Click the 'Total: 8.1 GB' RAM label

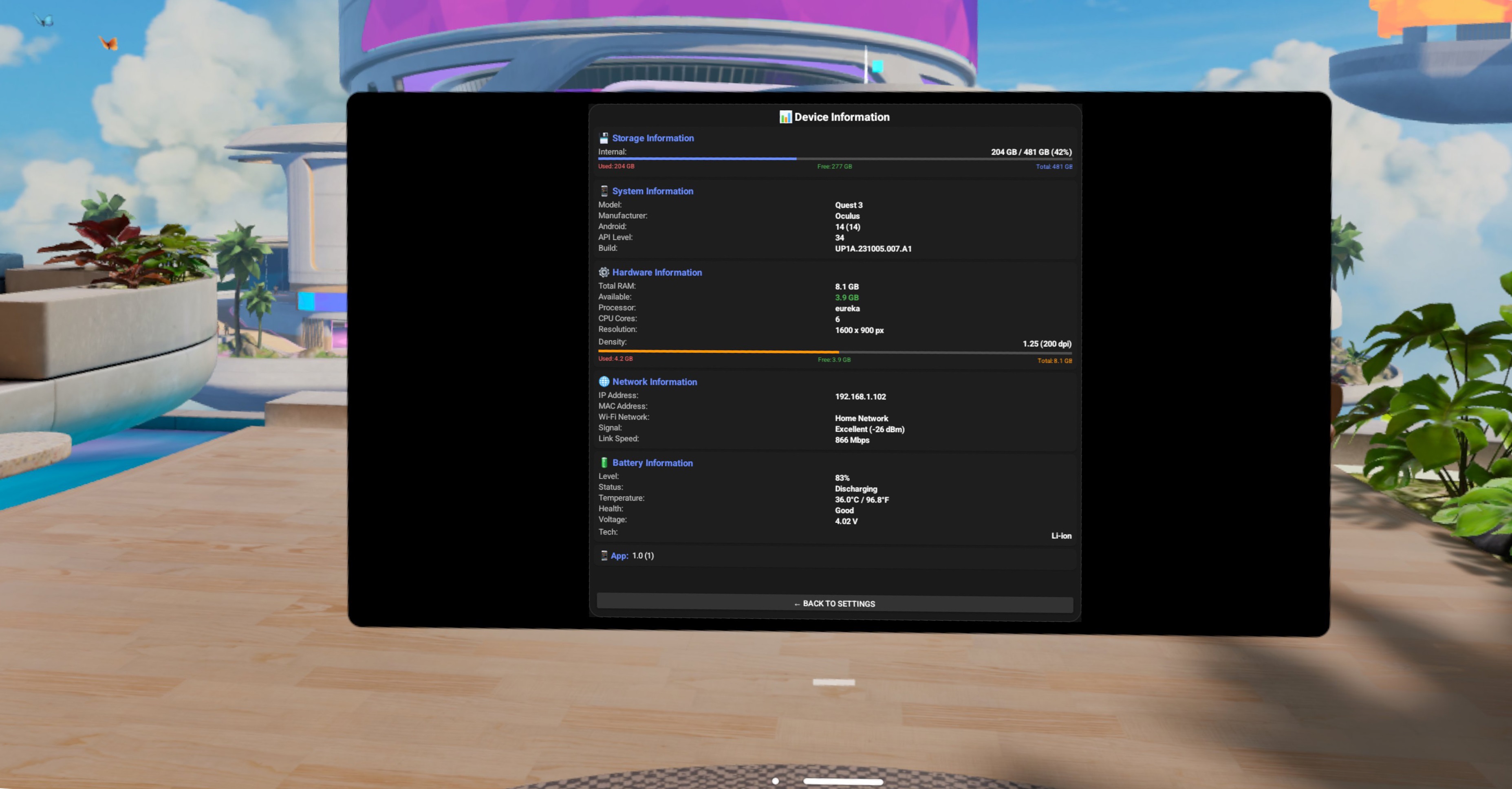tap(1054, 361)
